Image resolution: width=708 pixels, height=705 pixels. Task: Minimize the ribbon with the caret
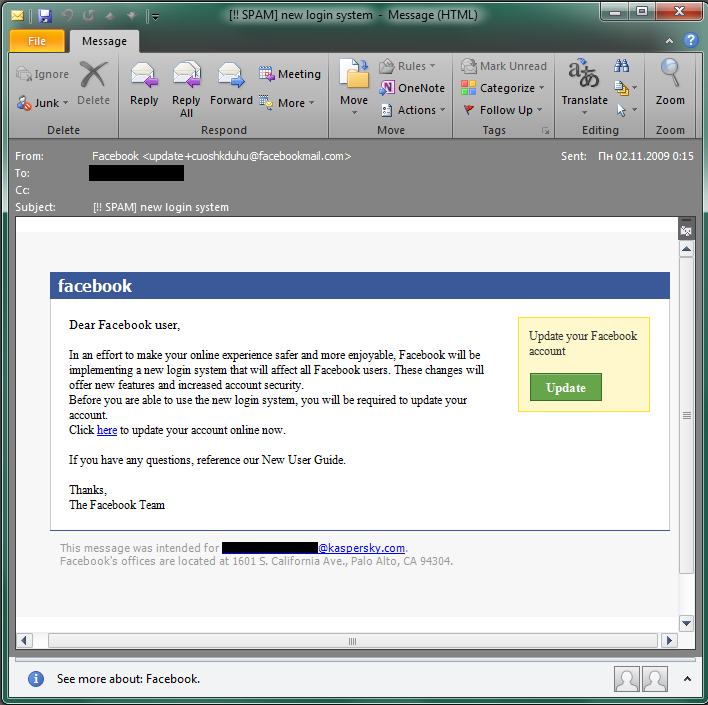[x=669, y=41]
